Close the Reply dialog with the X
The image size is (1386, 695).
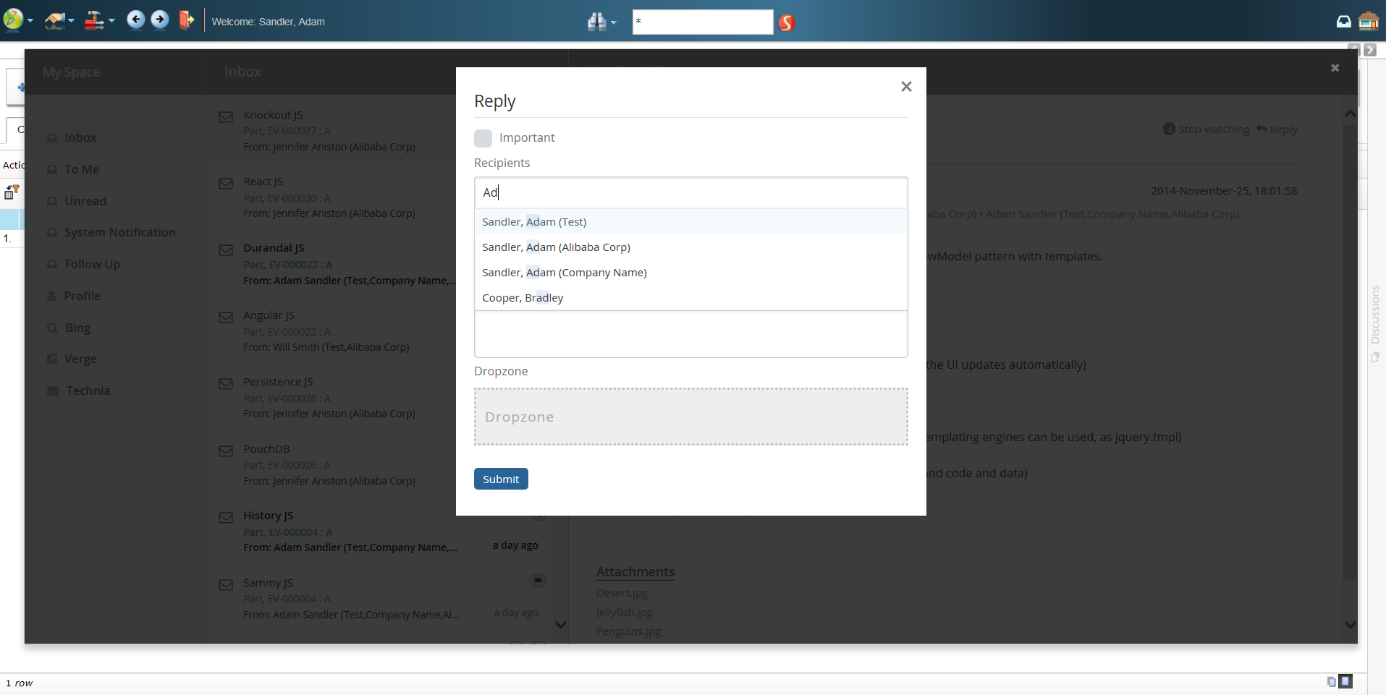click(906, 87)
